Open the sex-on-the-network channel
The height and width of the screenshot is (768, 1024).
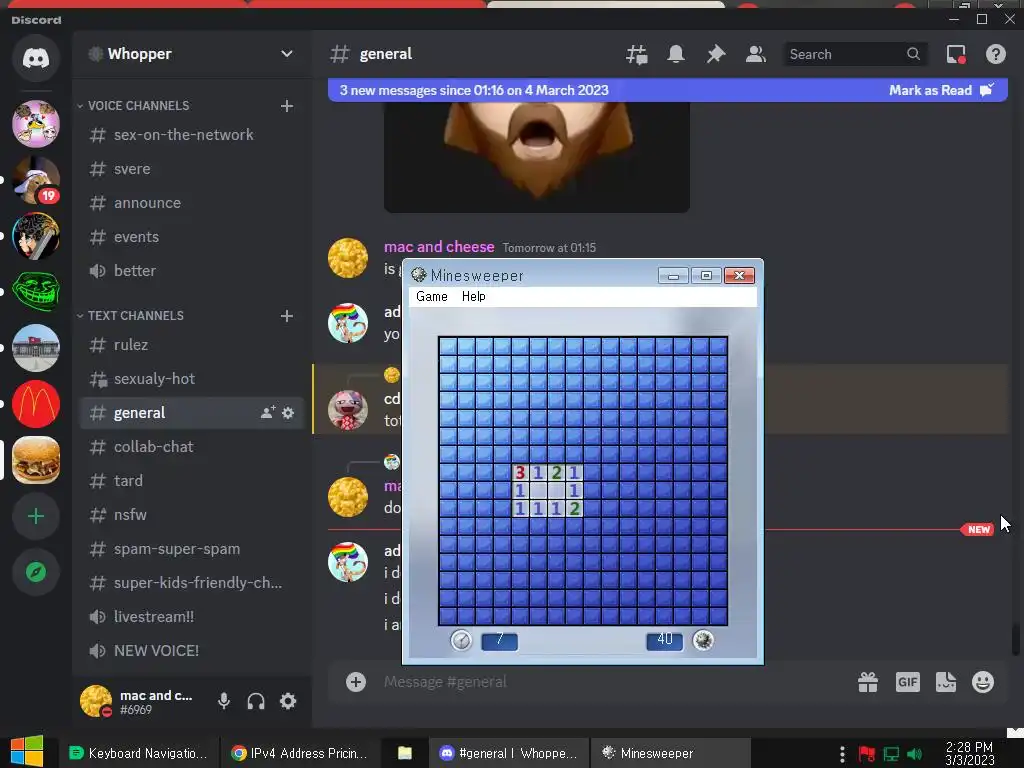191,135
